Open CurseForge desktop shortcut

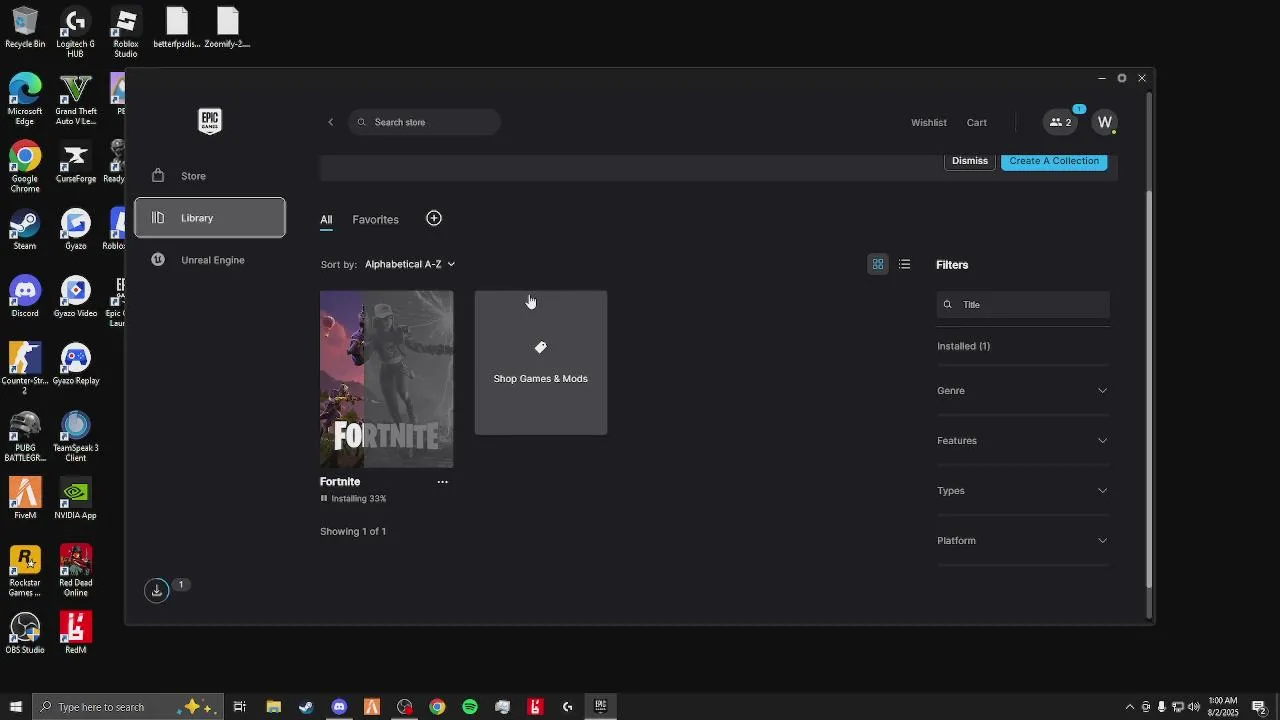75,162
